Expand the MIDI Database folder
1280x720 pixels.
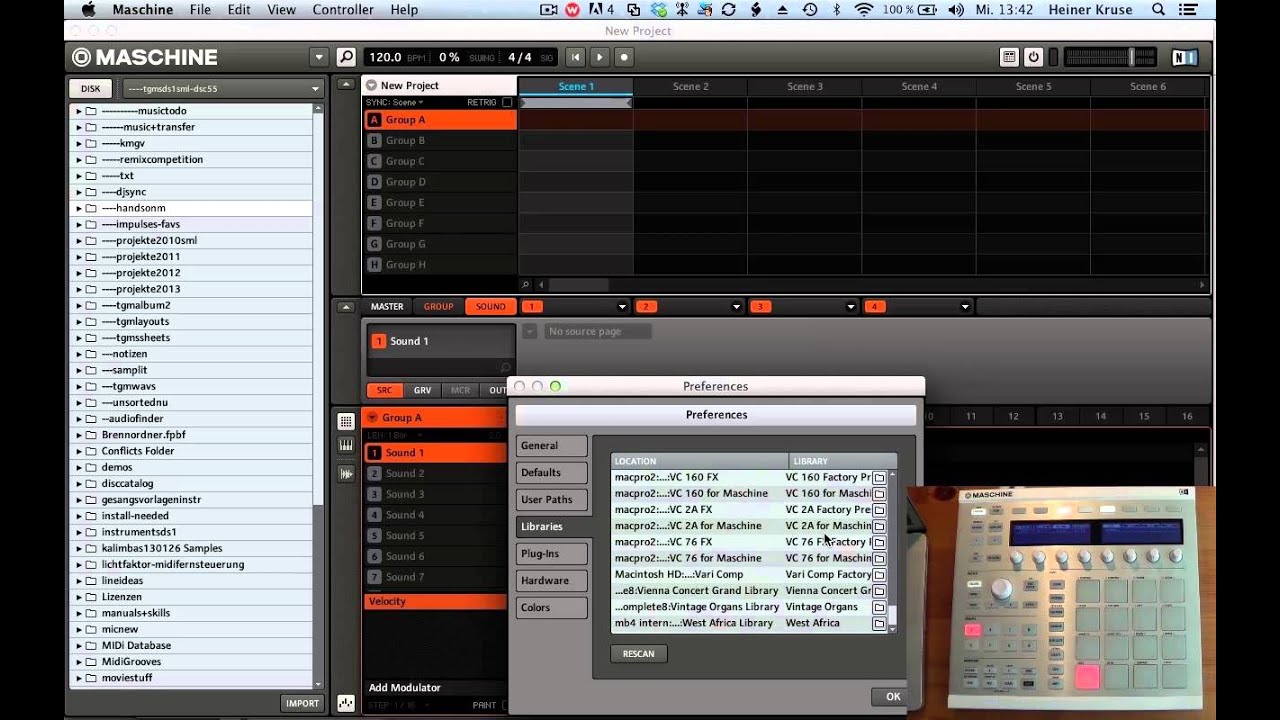coord(79,646)
